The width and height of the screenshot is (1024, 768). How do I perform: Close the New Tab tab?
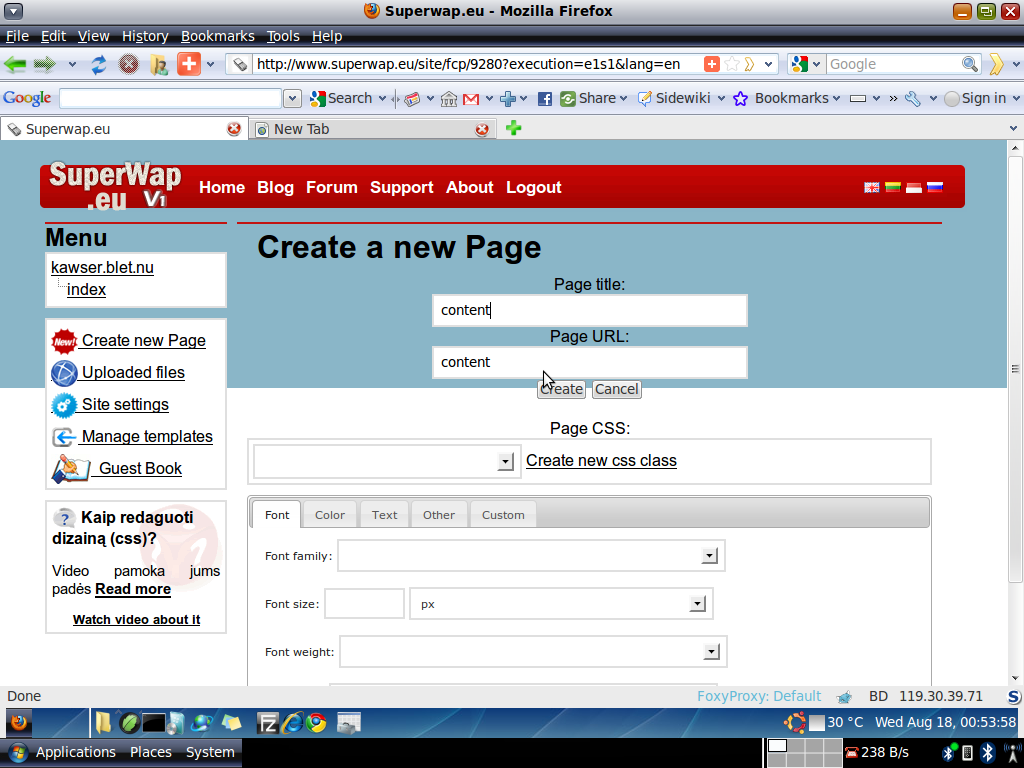tap(482, 129)
